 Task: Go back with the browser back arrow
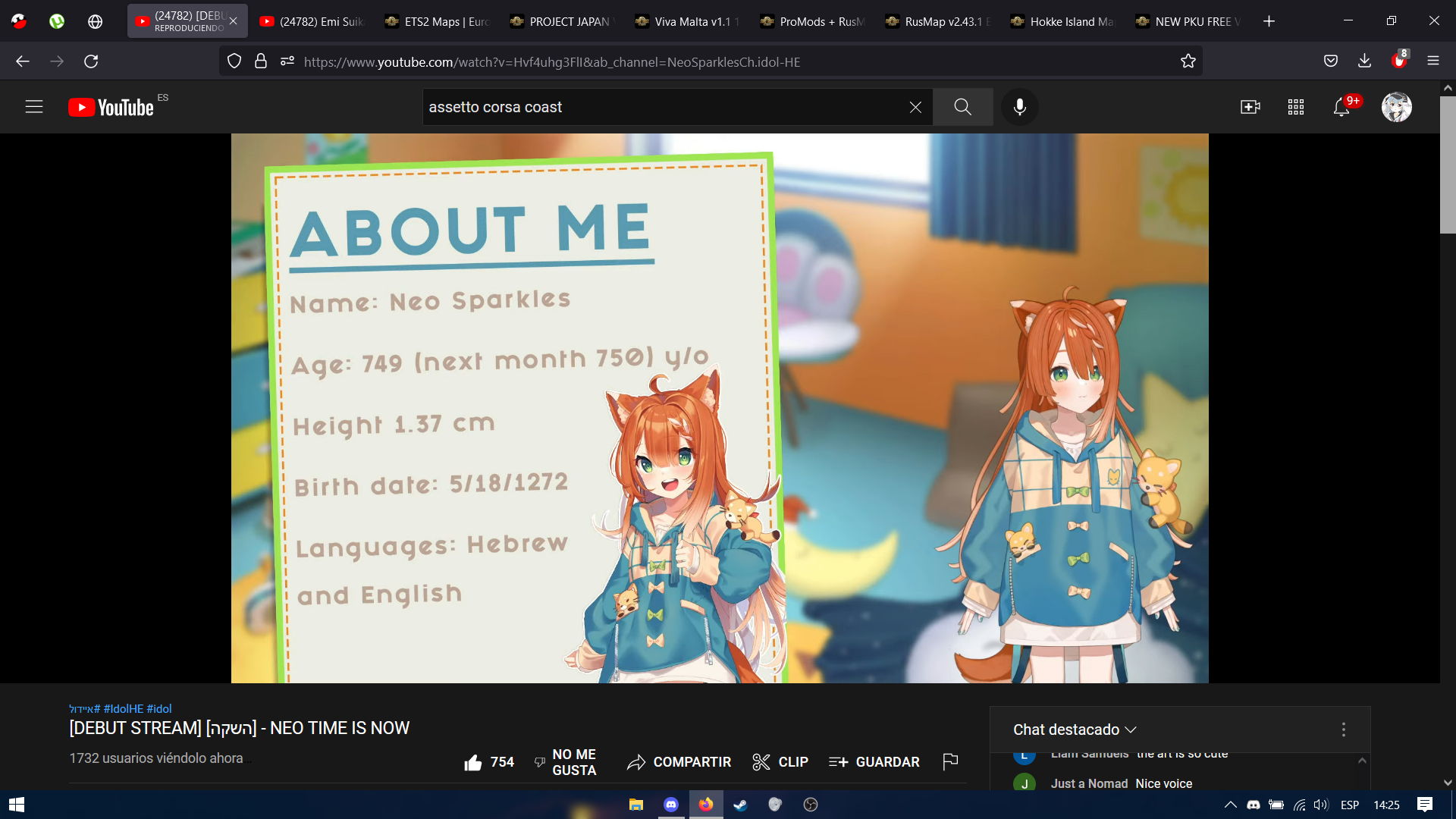pyautogui.click(x=23, y=61)
